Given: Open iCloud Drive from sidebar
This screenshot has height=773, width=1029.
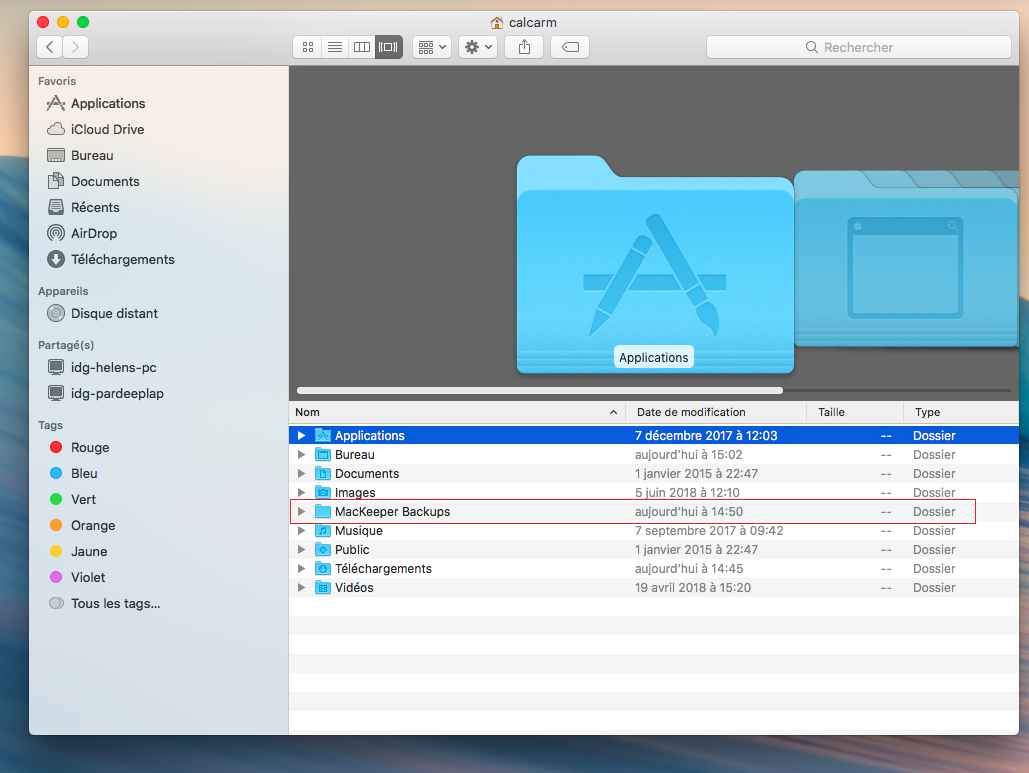Looking at the screenshot, I should pos(107,129).
